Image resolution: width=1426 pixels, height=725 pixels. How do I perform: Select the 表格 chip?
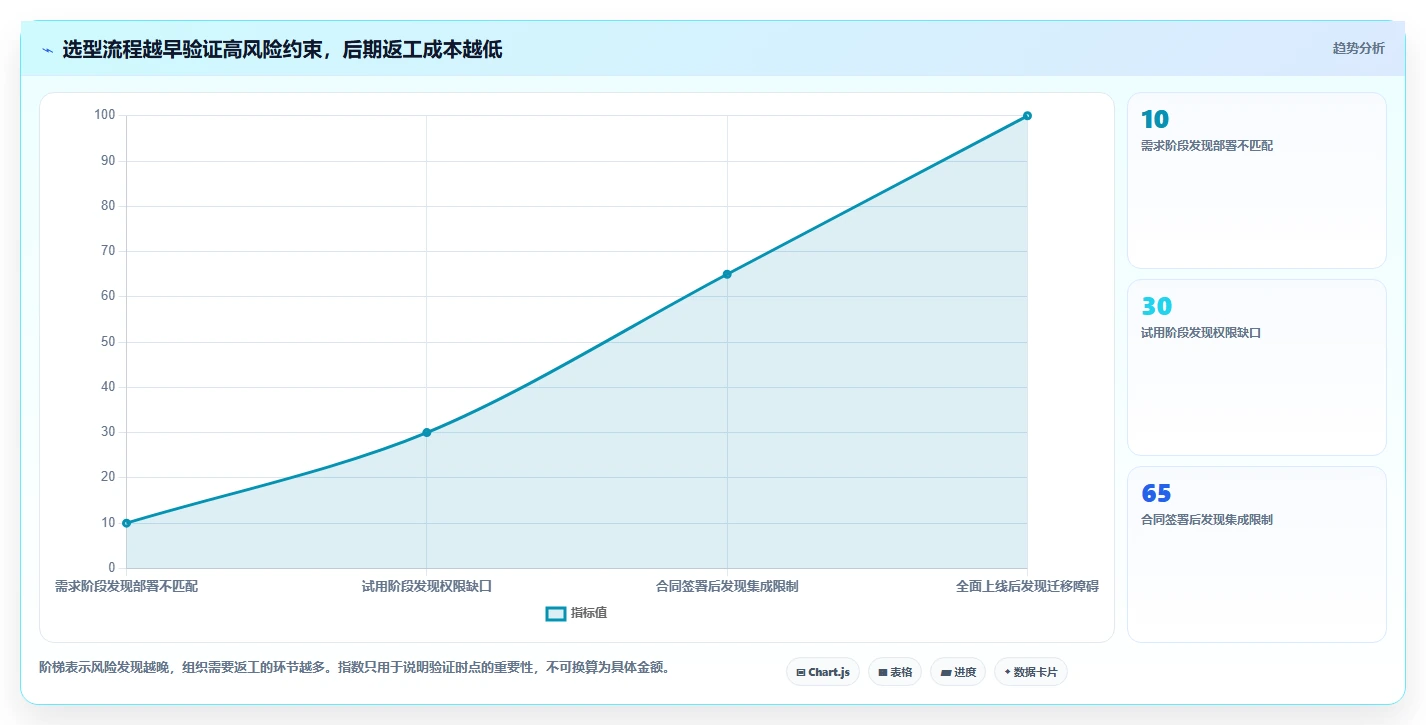(894, 672)
